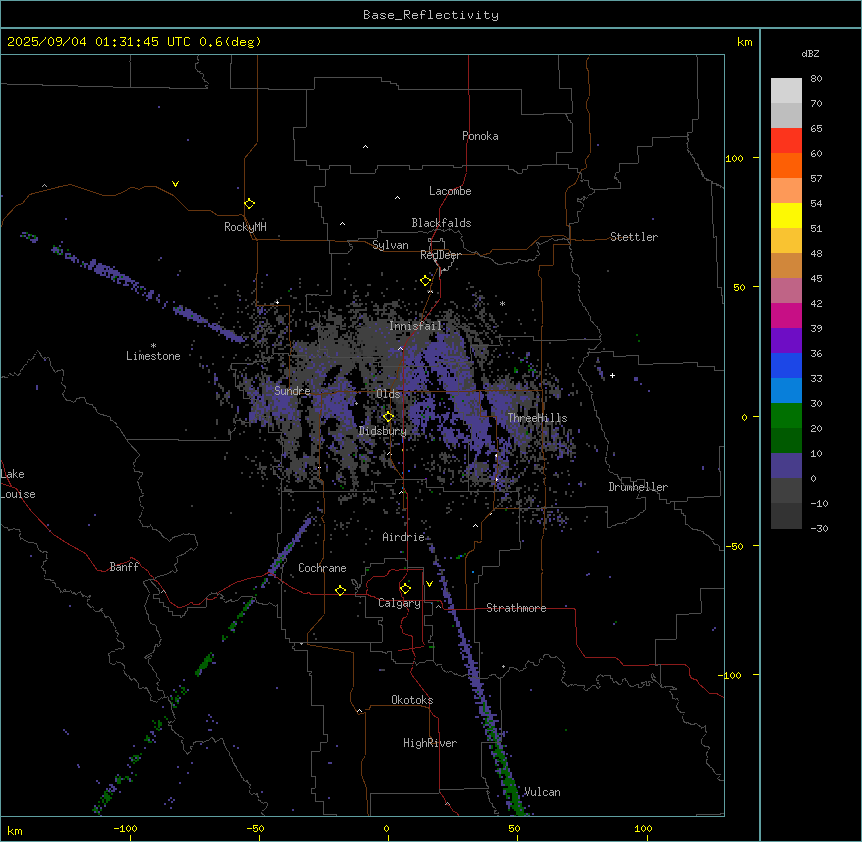Select the red swatch in dBZ legend

click(786, 141)
